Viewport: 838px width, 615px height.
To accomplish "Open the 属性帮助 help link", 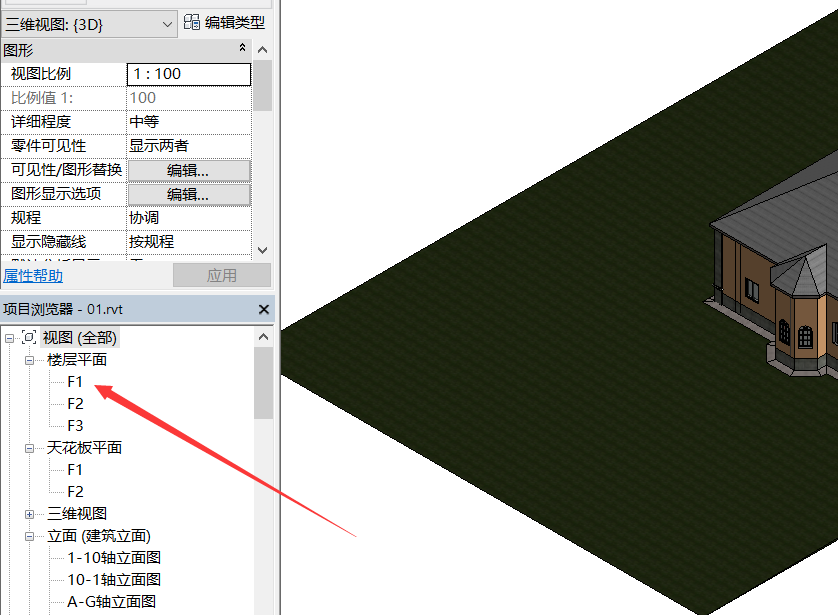I will coord(33,276).
